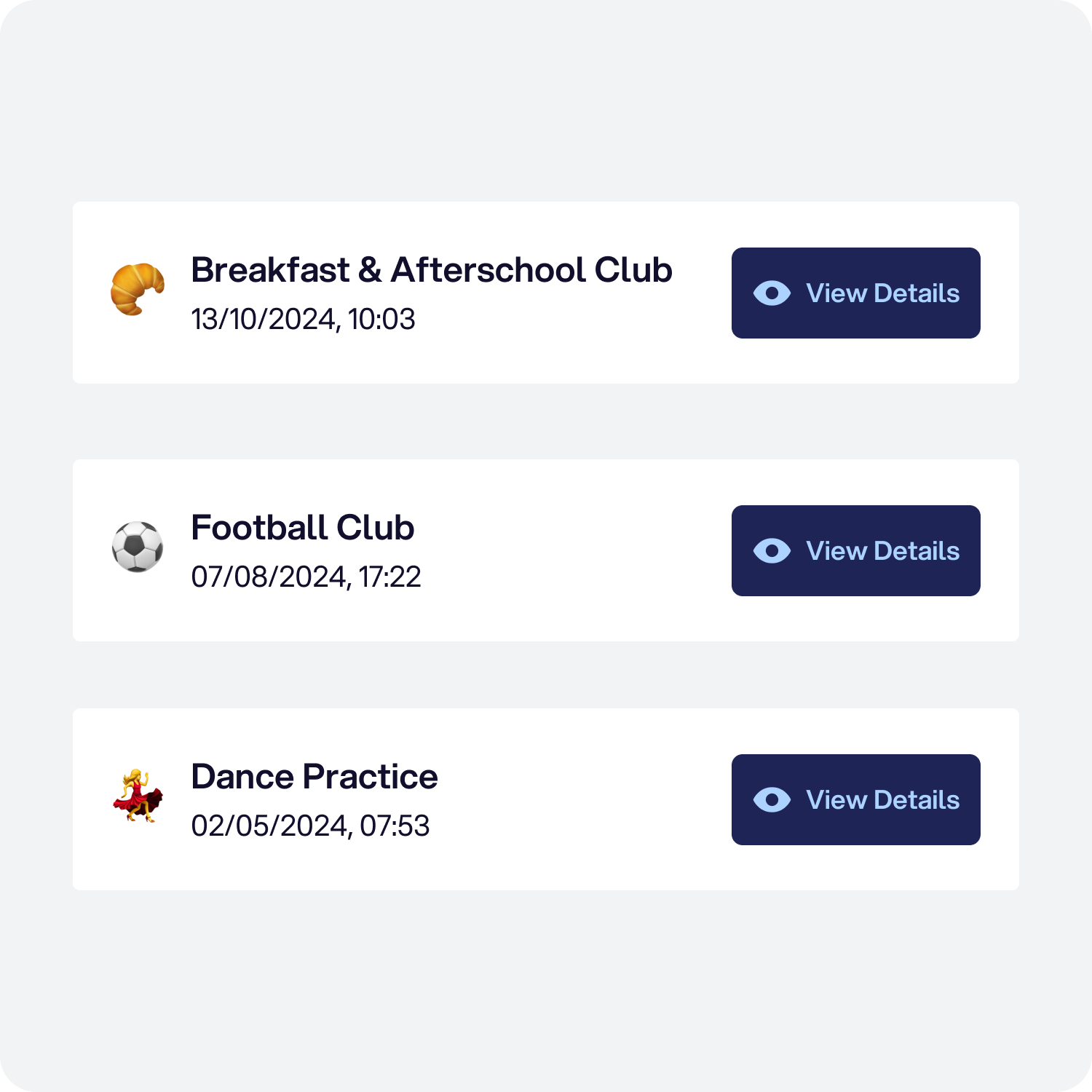View details for Breakfast & Afterschool Club

click(855, 293)
